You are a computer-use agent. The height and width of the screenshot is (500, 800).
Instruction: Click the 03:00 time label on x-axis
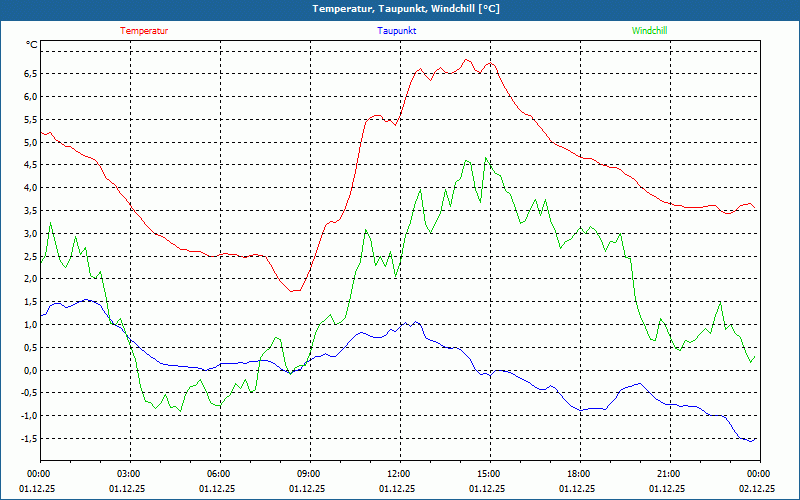131,474
